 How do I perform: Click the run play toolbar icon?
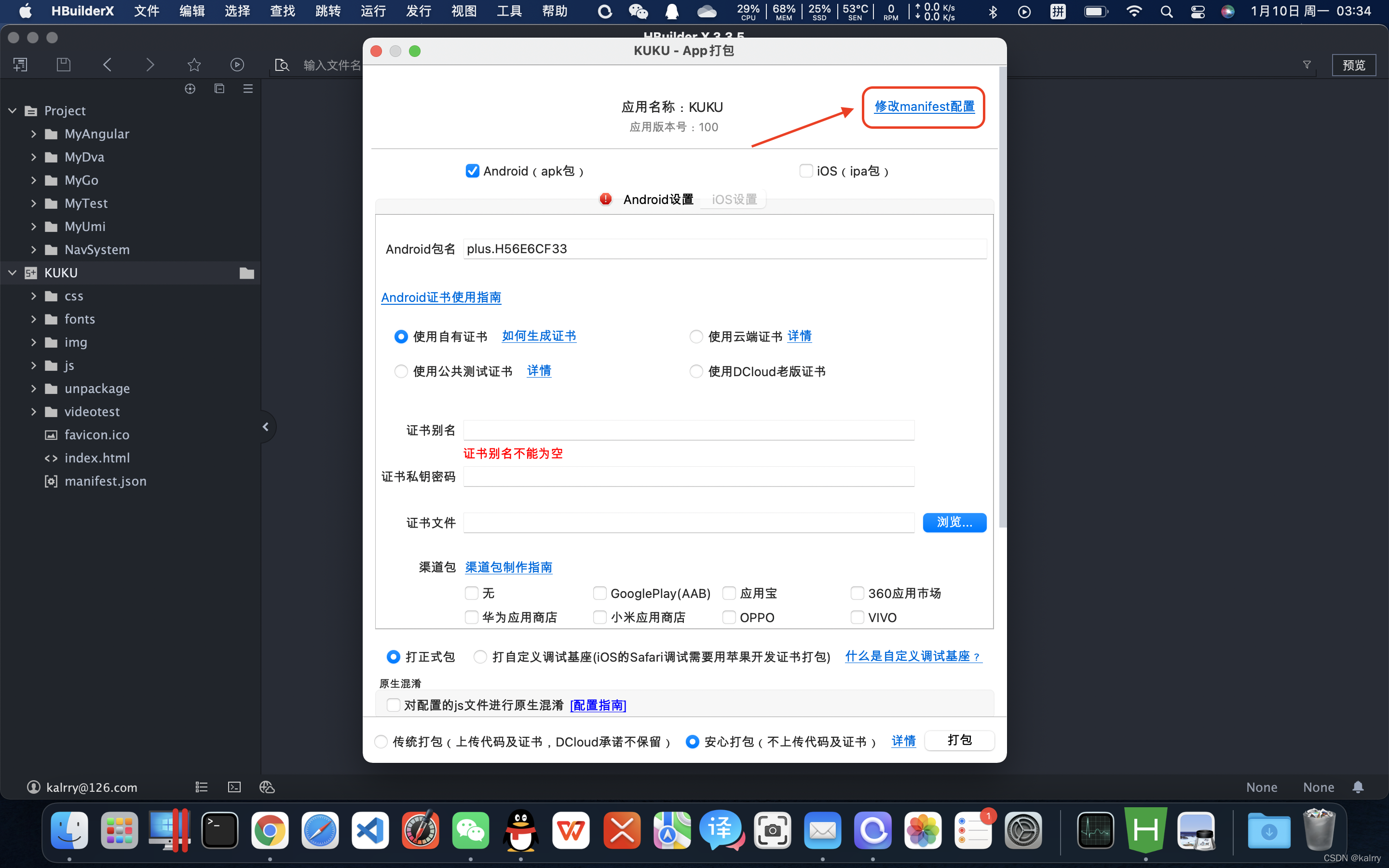point(237,65)
